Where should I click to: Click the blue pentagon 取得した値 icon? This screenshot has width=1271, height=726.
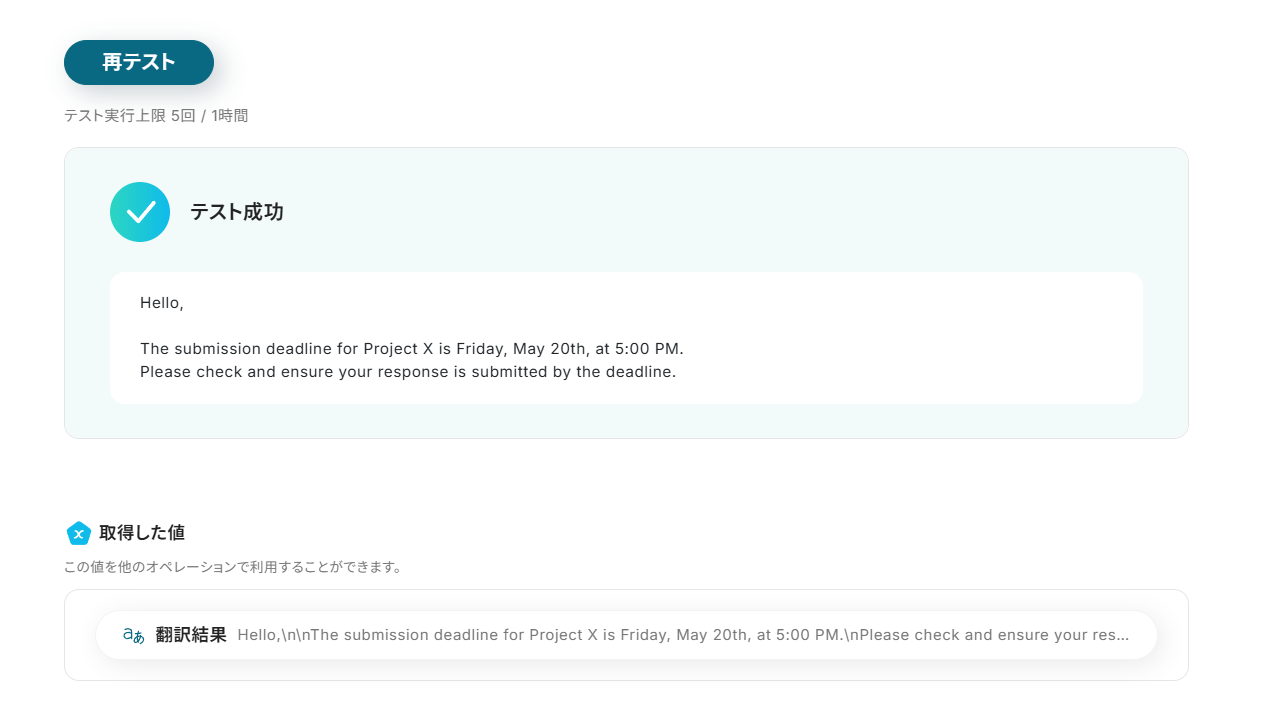pyautogui.click(x=79, y=533)
